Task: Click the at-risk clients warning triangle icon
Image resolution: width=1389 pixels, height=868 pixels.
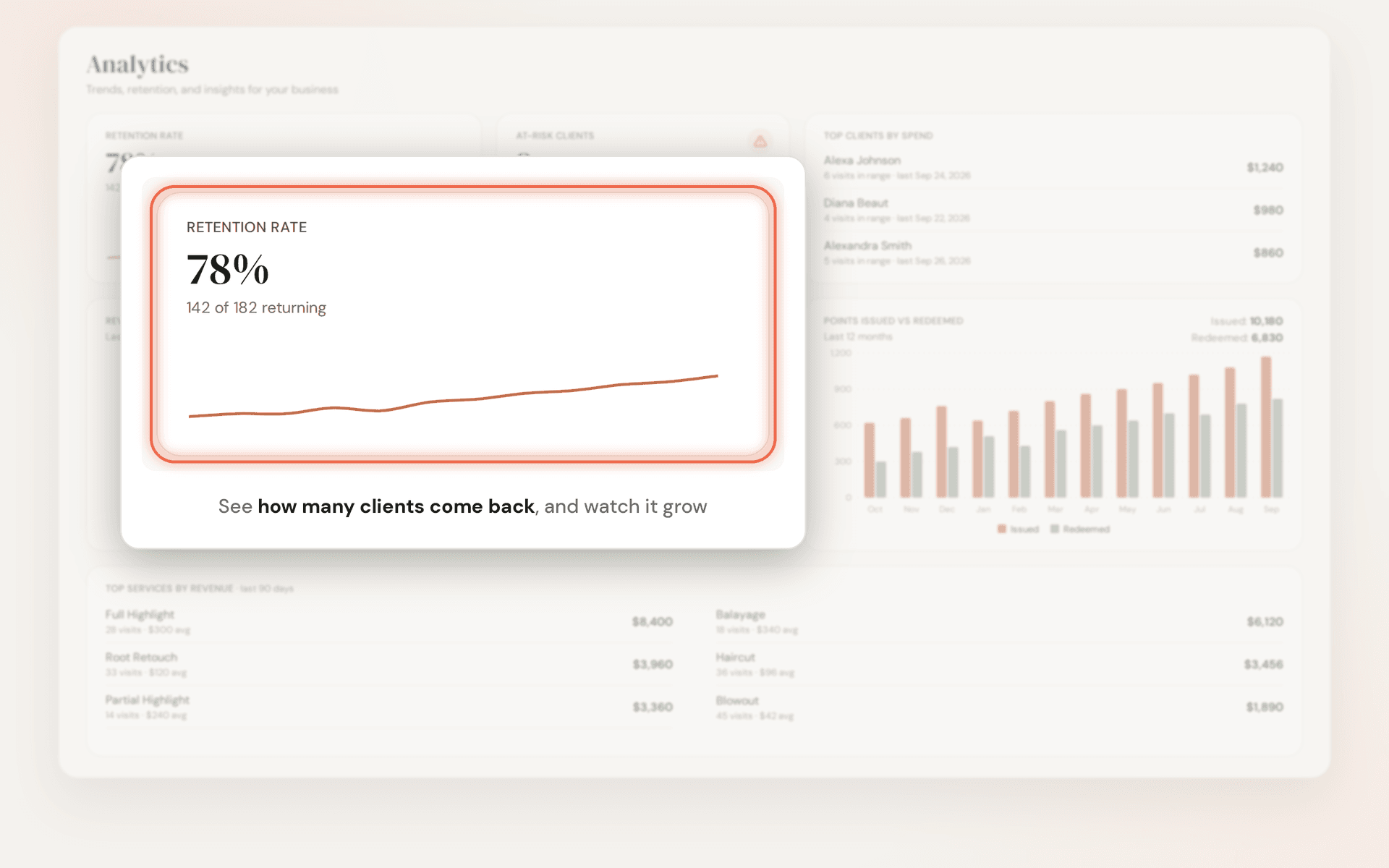Action: tap(760, 141)
